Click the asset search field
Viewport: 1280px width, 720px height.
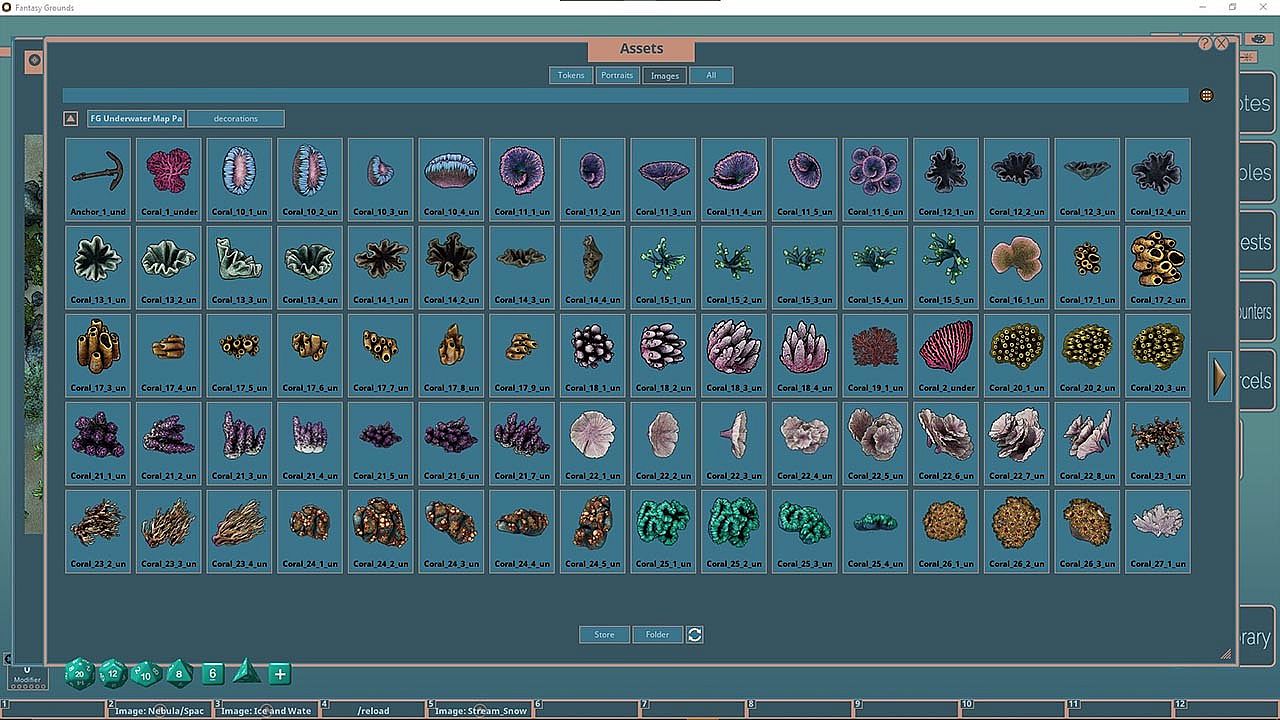626,95
